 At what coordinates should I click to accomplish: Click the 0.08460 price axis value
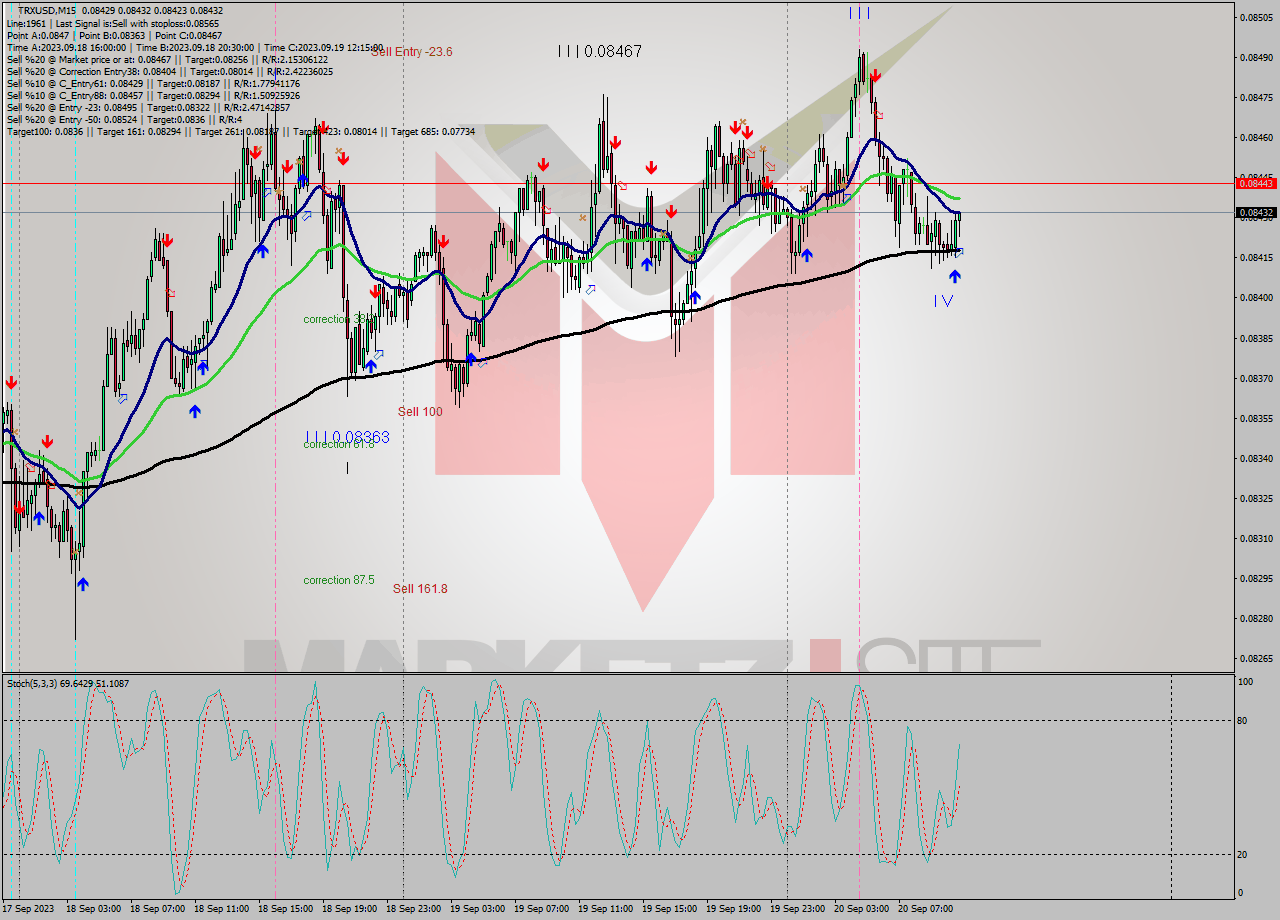pyautogui.click(x=1256, y=137)
